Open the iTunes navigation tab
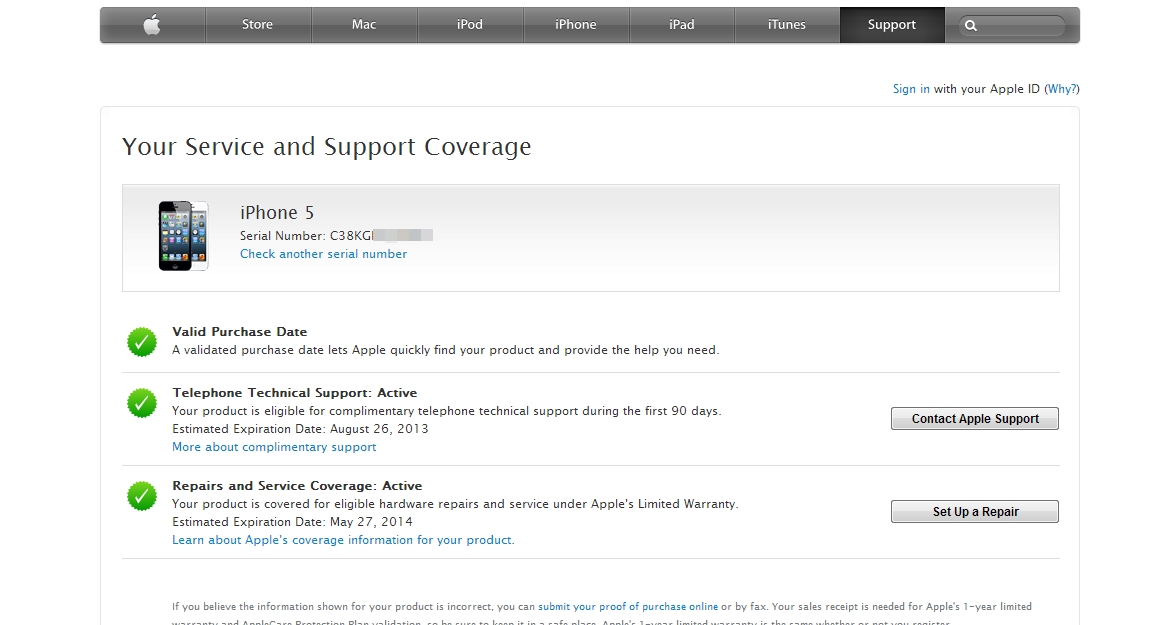This screenshot has width=1173, height=625. pyautogui.click(x=787, y=25)
